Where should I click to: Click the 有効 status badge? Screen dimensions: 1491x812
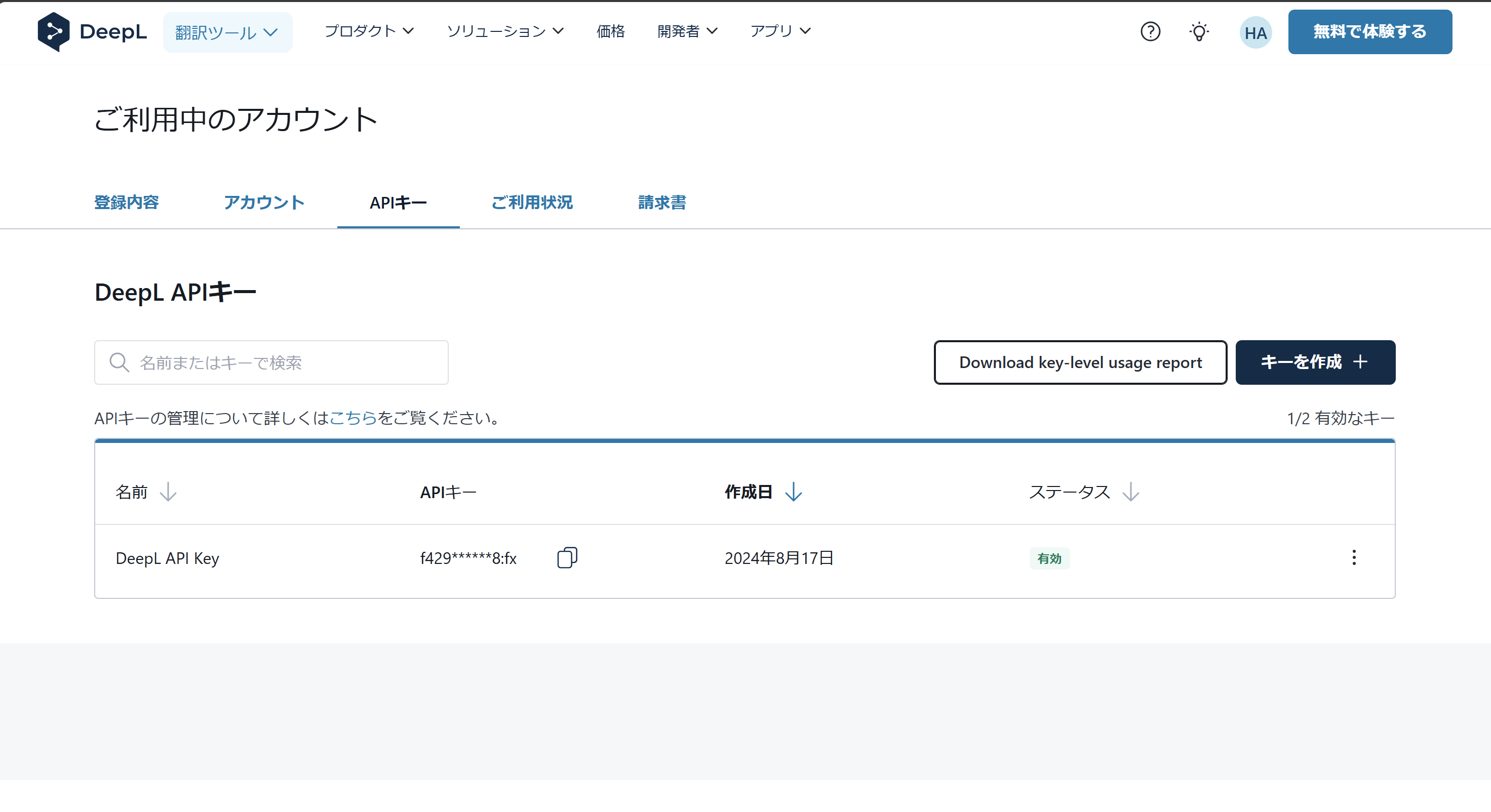click(x=1049, y=559)
